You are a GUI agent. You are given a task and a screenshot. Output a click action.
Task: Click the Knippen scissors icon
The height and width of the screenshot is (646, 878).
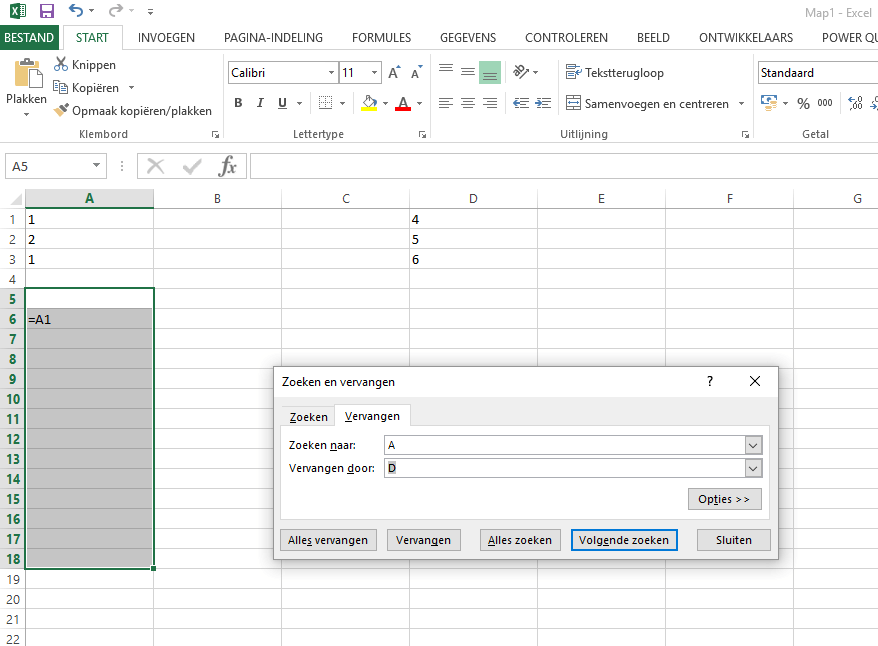click(61, 65)
